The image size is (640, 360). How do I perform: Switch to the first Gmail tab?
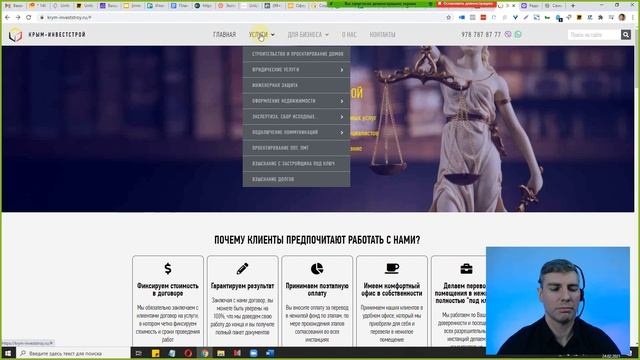[x=13, y=6]
